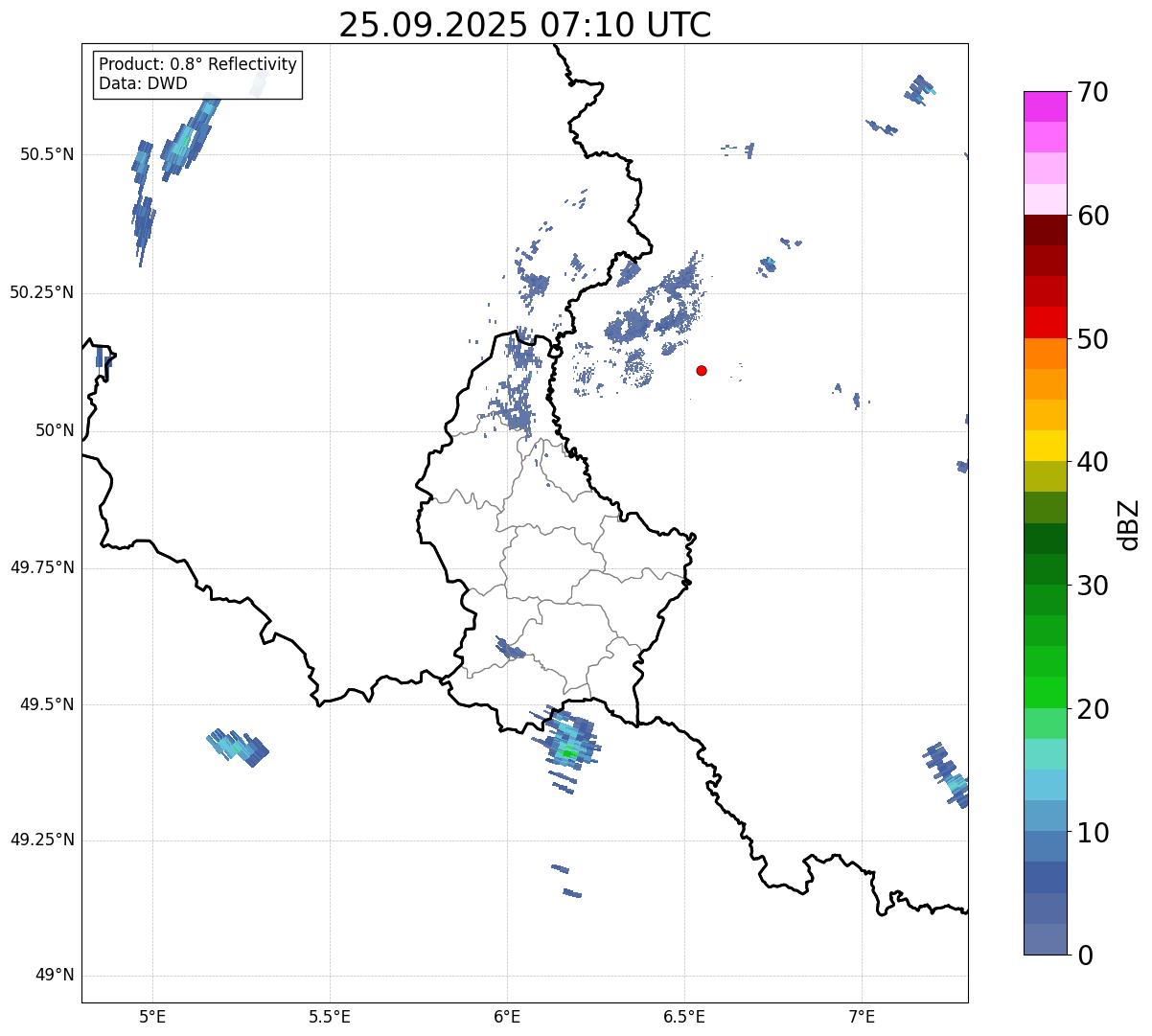This screenshot has width=1152, height=1036.
Task: Click the longitude label 6°E
Action: tap(508, 1016)
